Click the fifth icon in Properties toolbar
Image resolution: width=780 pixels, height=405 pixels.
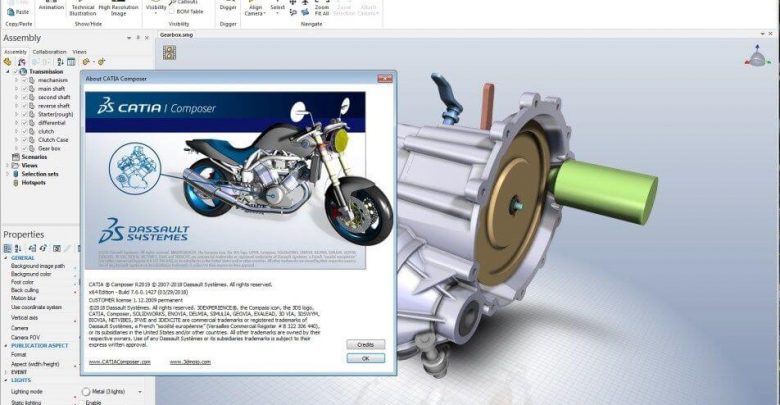point(57,248)
